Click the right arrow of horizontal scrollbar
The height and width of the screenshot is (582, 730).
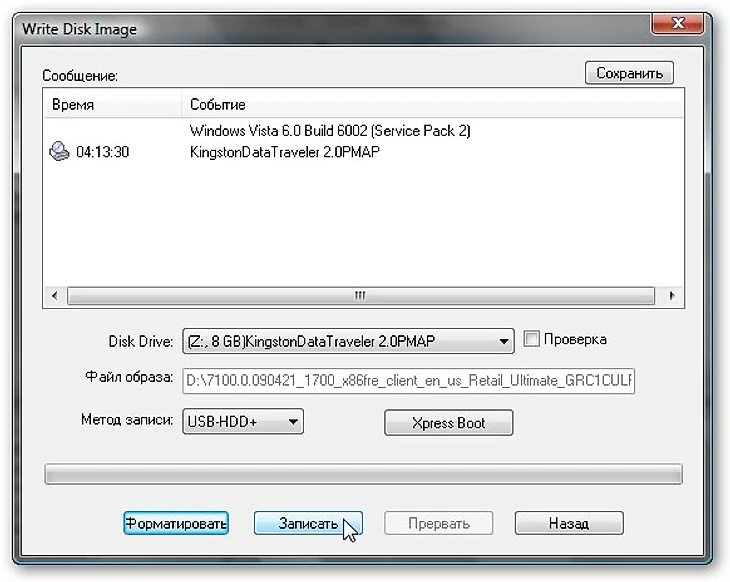671,296
